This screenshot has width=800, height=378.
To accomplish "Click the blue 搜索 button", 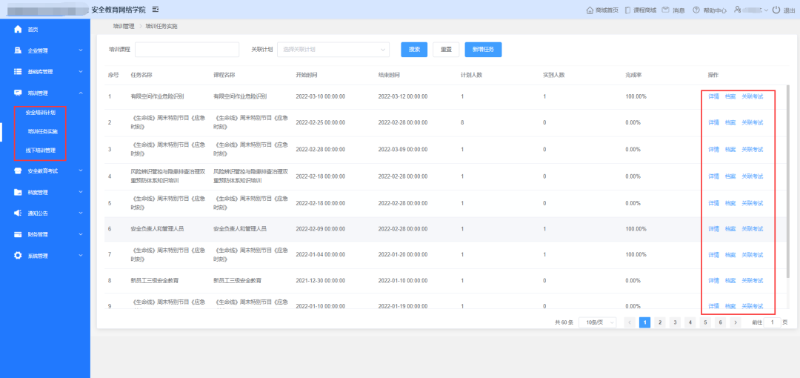I will tap(414, 49).
